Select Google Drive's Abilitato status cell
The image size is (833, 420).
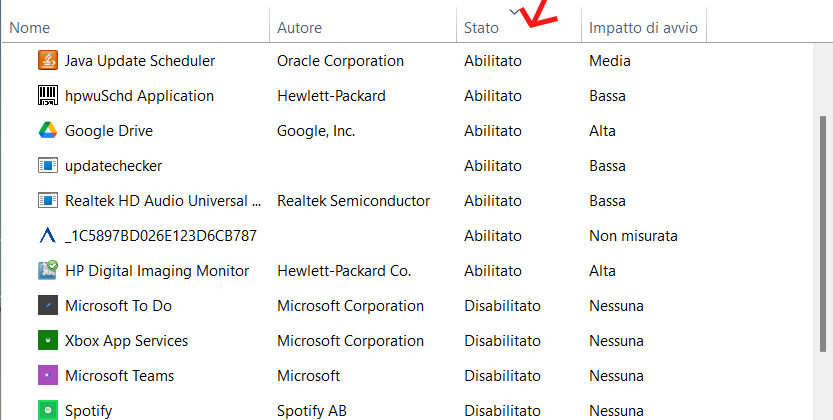click(492, 131)
